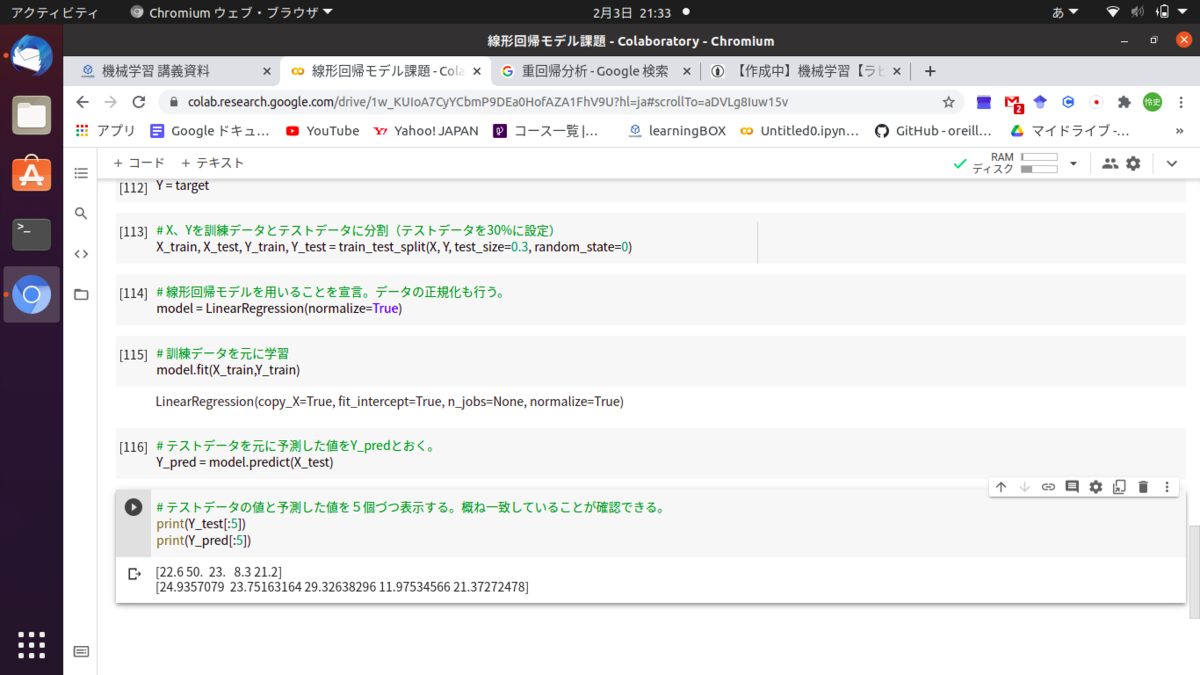Open a new browser tab

pyautogui.click(x=930, y=71)
